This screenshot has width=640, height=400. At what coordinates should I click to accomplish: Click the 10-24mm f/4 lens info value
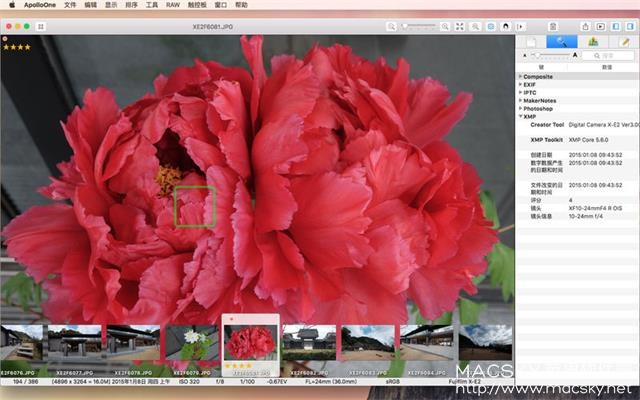coord(586,216)
